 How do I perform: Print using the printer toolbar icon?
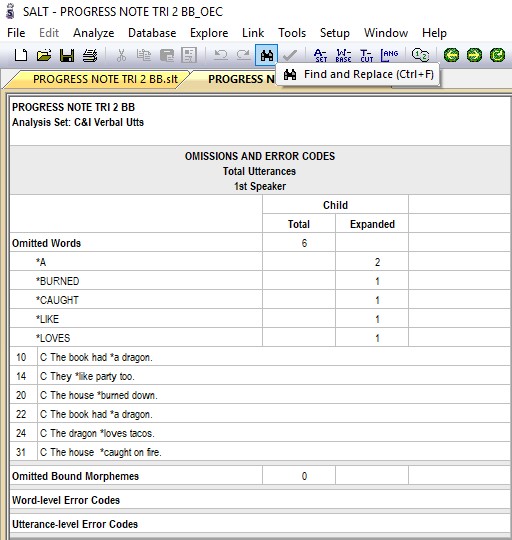coord(90,55)
